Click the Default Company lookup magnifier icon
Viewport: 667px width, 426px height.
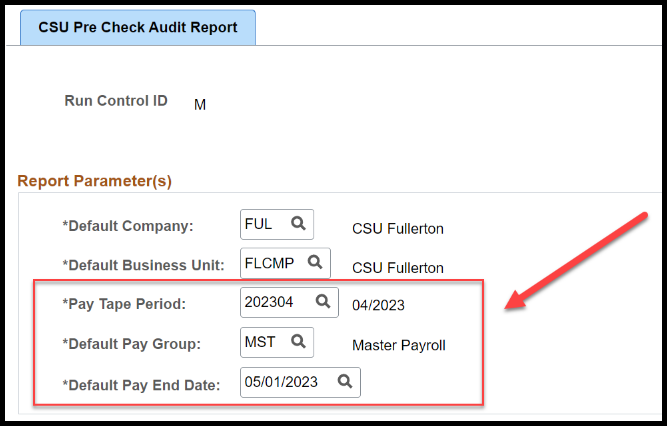pos(298,223)
